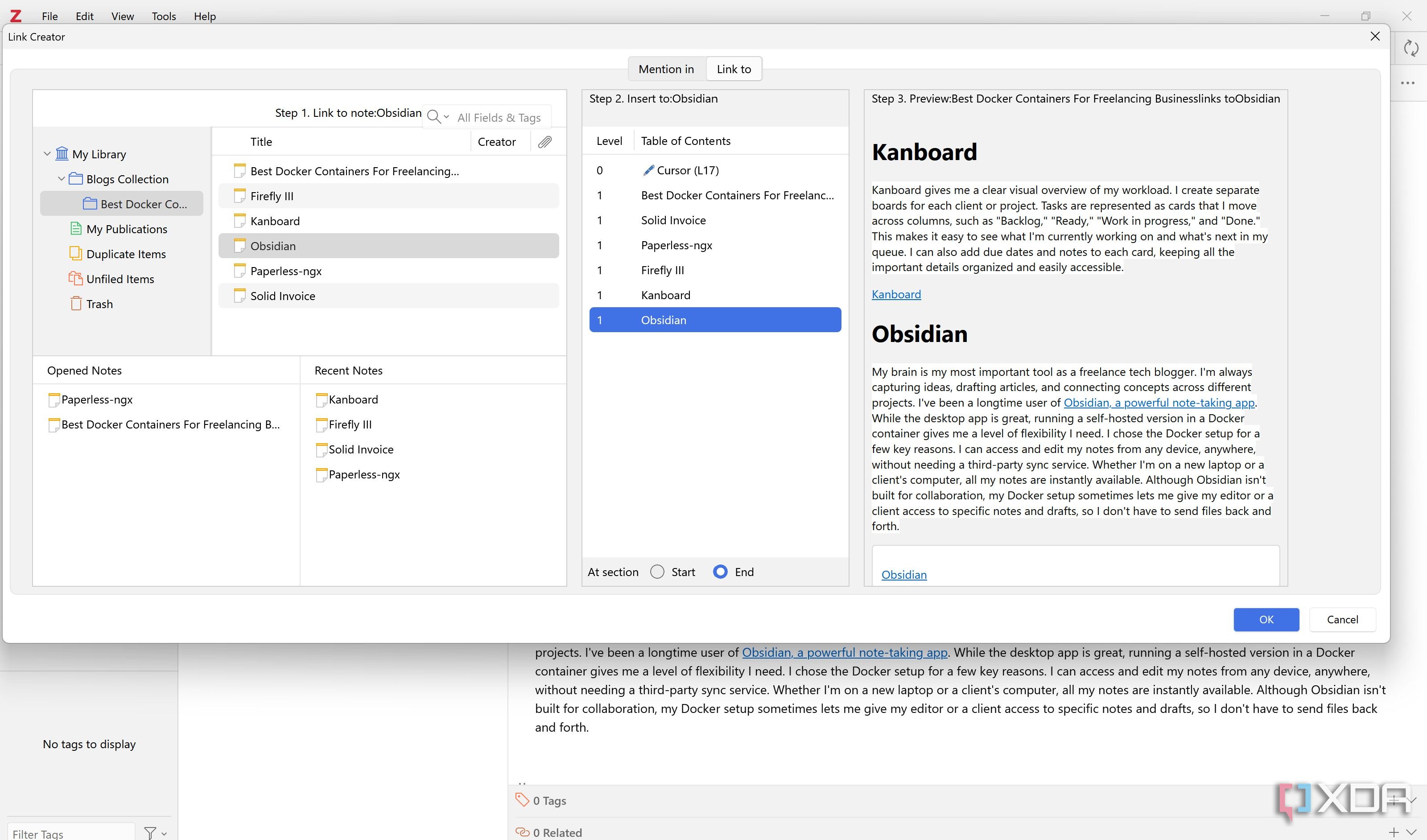1427x840 pixels.
Task: Click the Duplicate Items icon
Action: point(76,254)
